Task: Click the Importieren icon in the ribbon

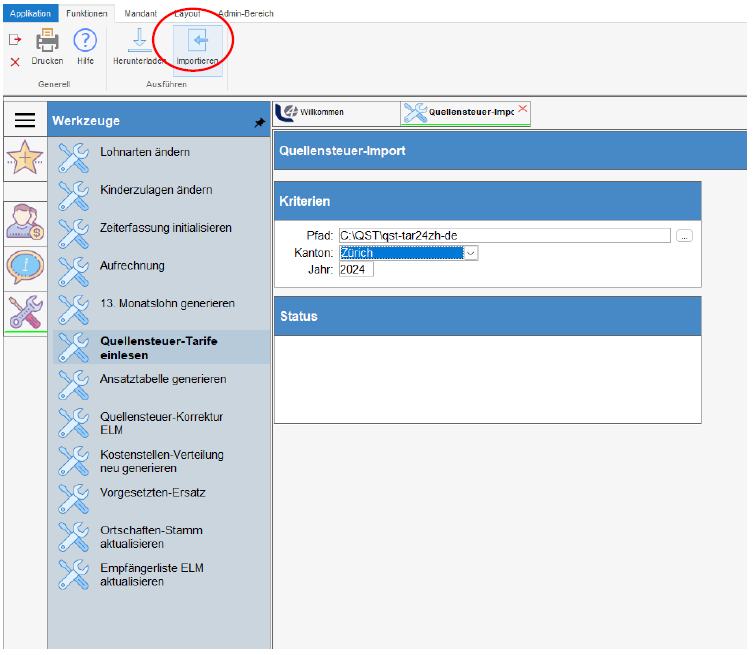Action: (x=197, y=41)
